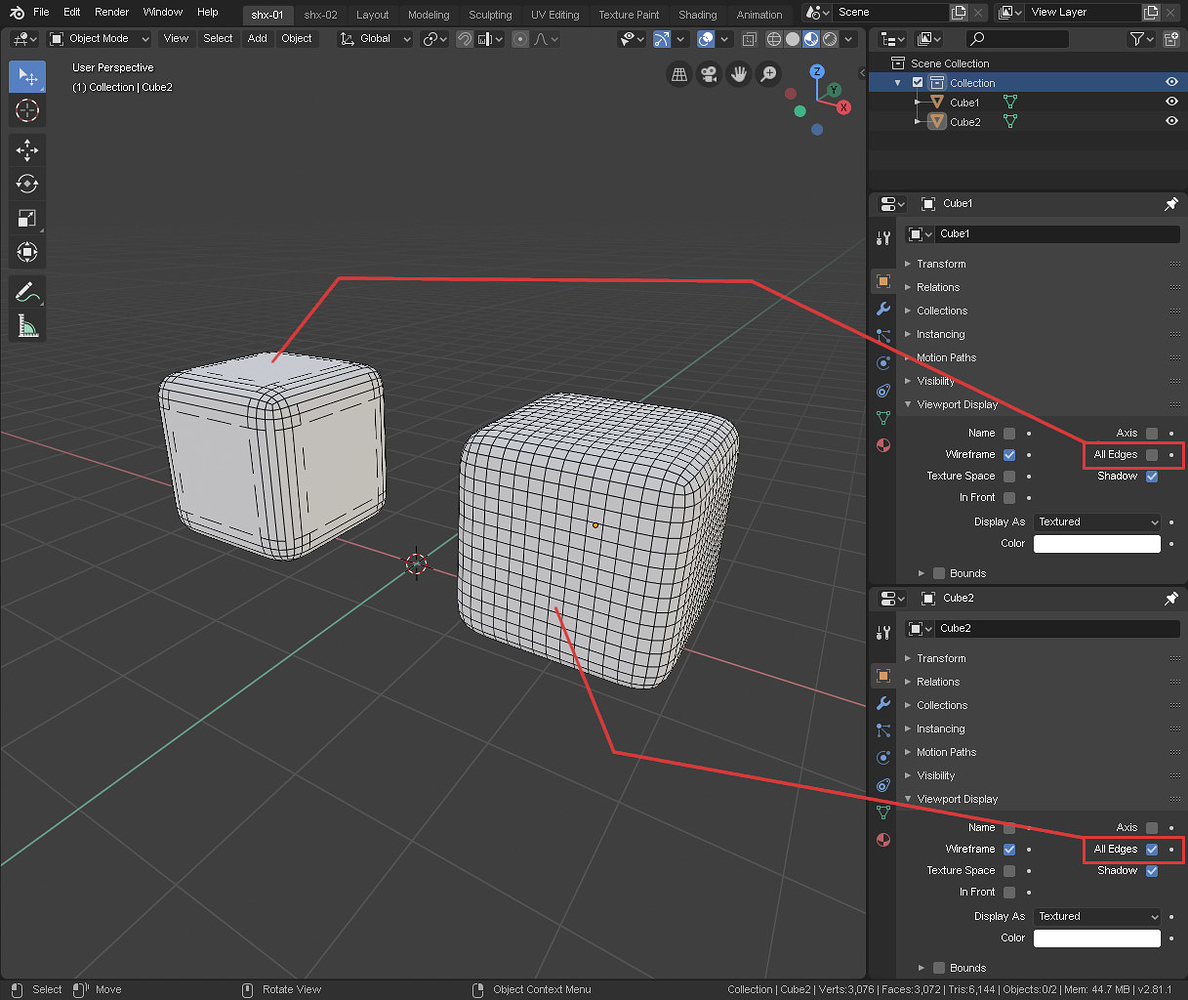Open the Modifier properties tab

pos(883,309)
